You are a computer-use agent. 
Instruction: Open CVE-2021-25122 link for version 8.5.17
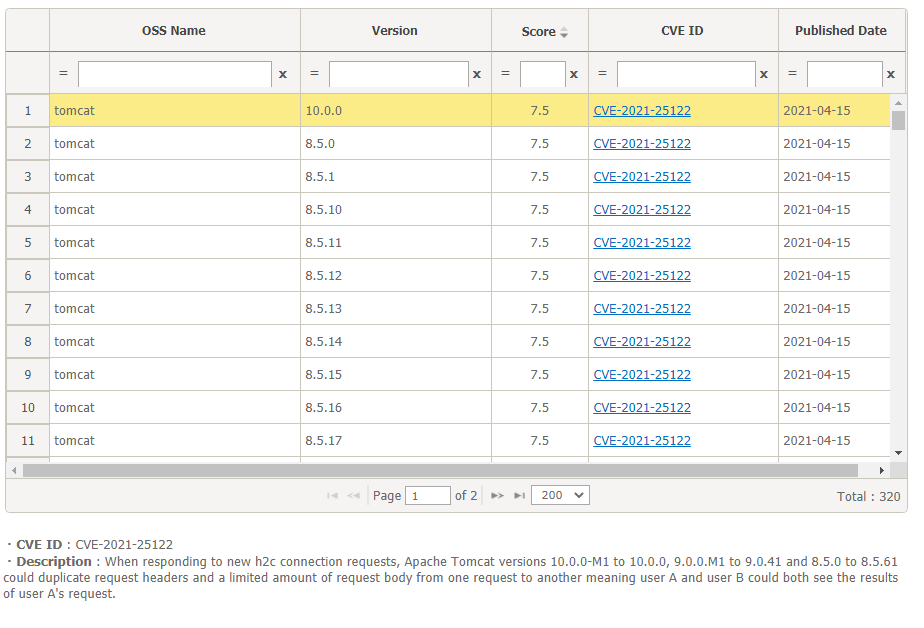coord(642,441)
